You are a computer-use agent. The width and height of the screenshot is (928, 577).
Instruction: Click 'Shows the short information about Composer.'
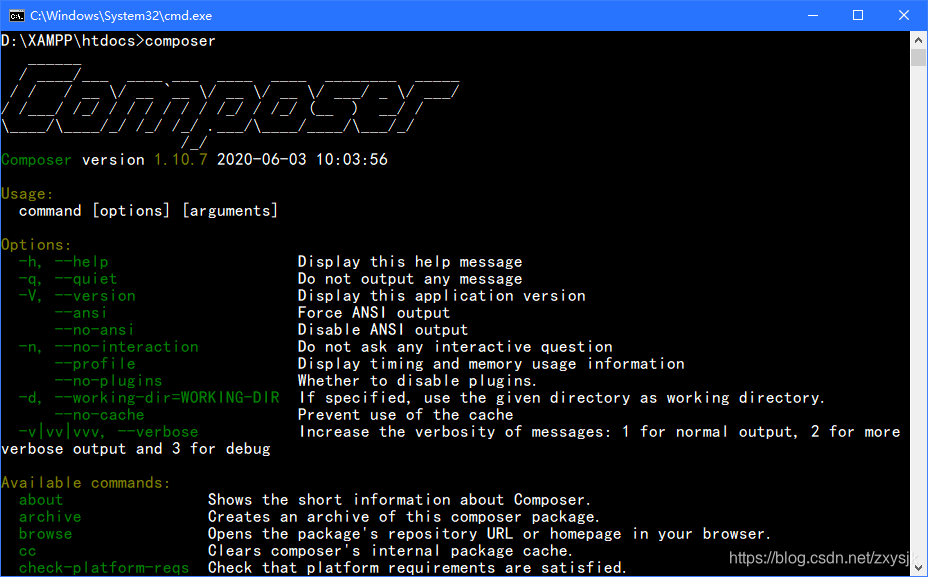(x=399, y=500)
